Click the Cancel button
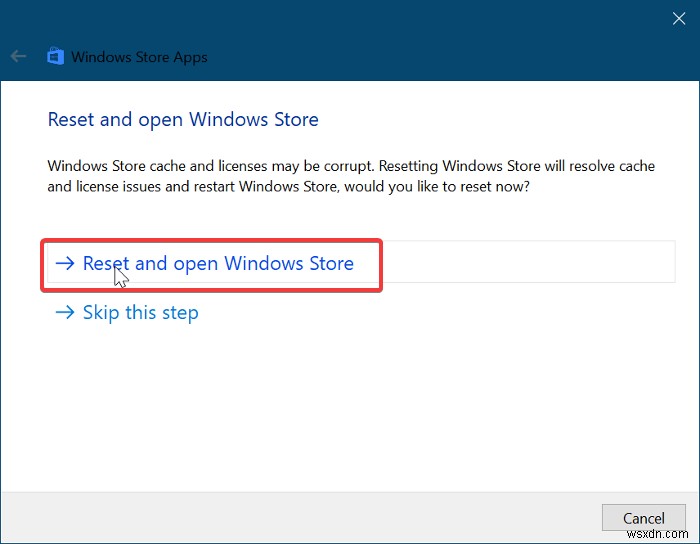700x544 pixels. click(x=644, y=518)
